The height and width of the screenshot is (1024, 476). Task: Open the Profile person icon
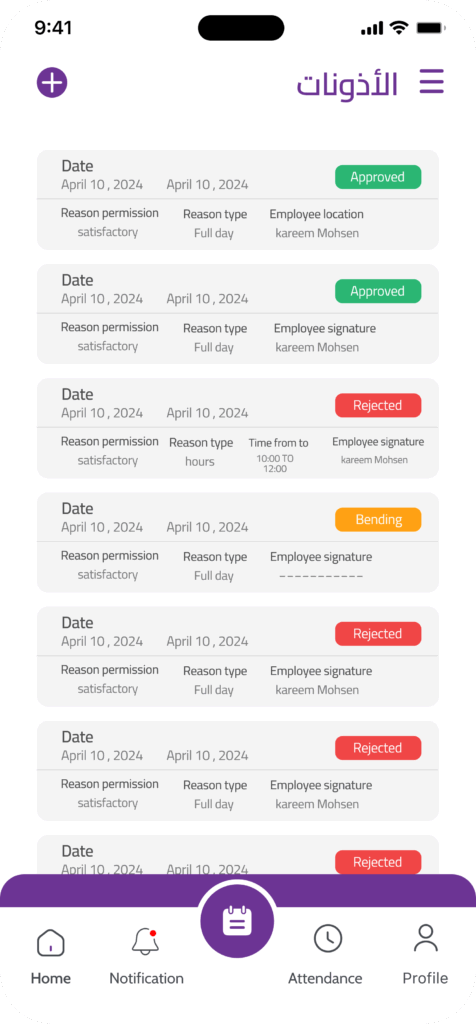pyautogui.click(x=426, y=938)
